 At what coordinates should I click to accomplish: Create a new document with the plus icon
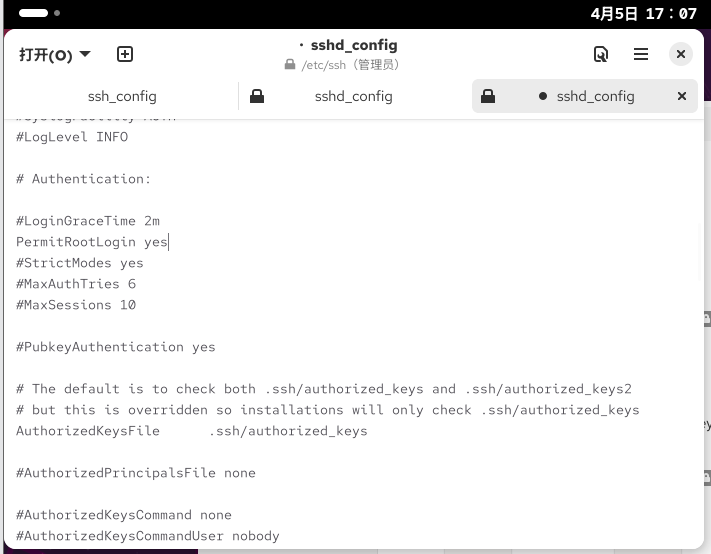tap(125, 54)
